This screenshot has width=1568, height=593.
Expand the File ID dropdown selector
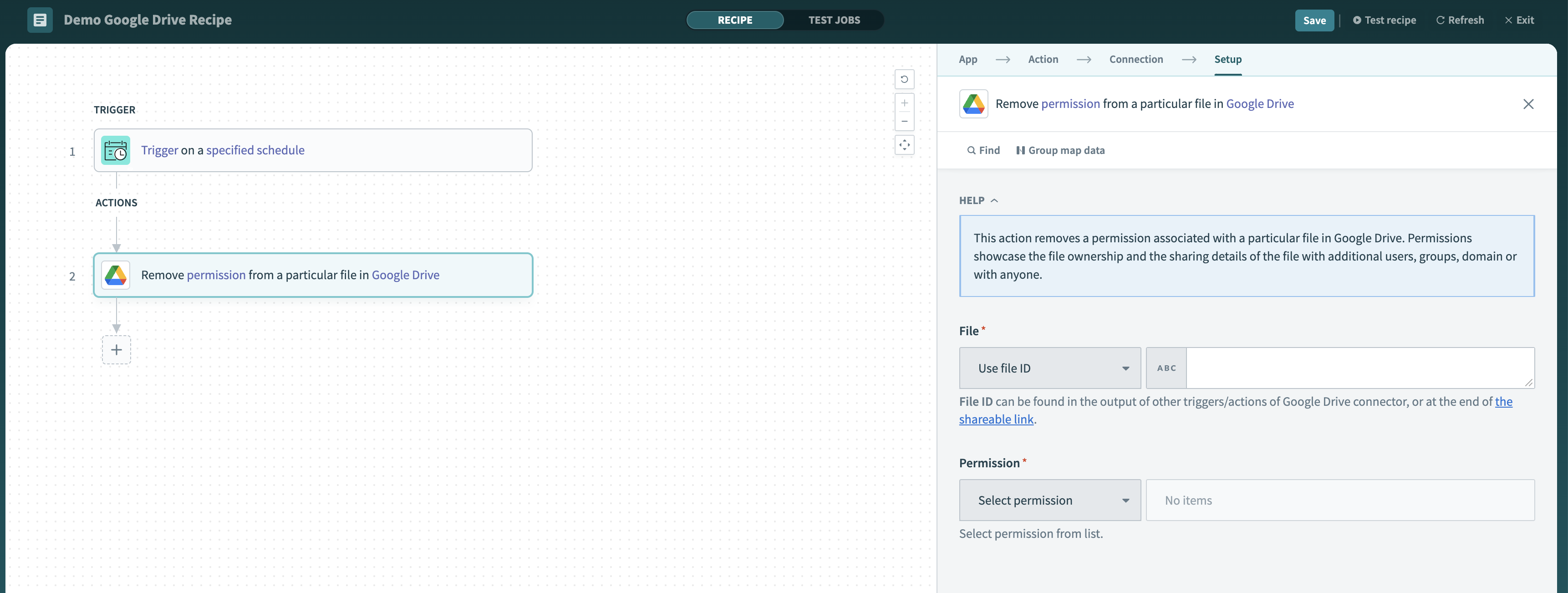(1049, 367)
